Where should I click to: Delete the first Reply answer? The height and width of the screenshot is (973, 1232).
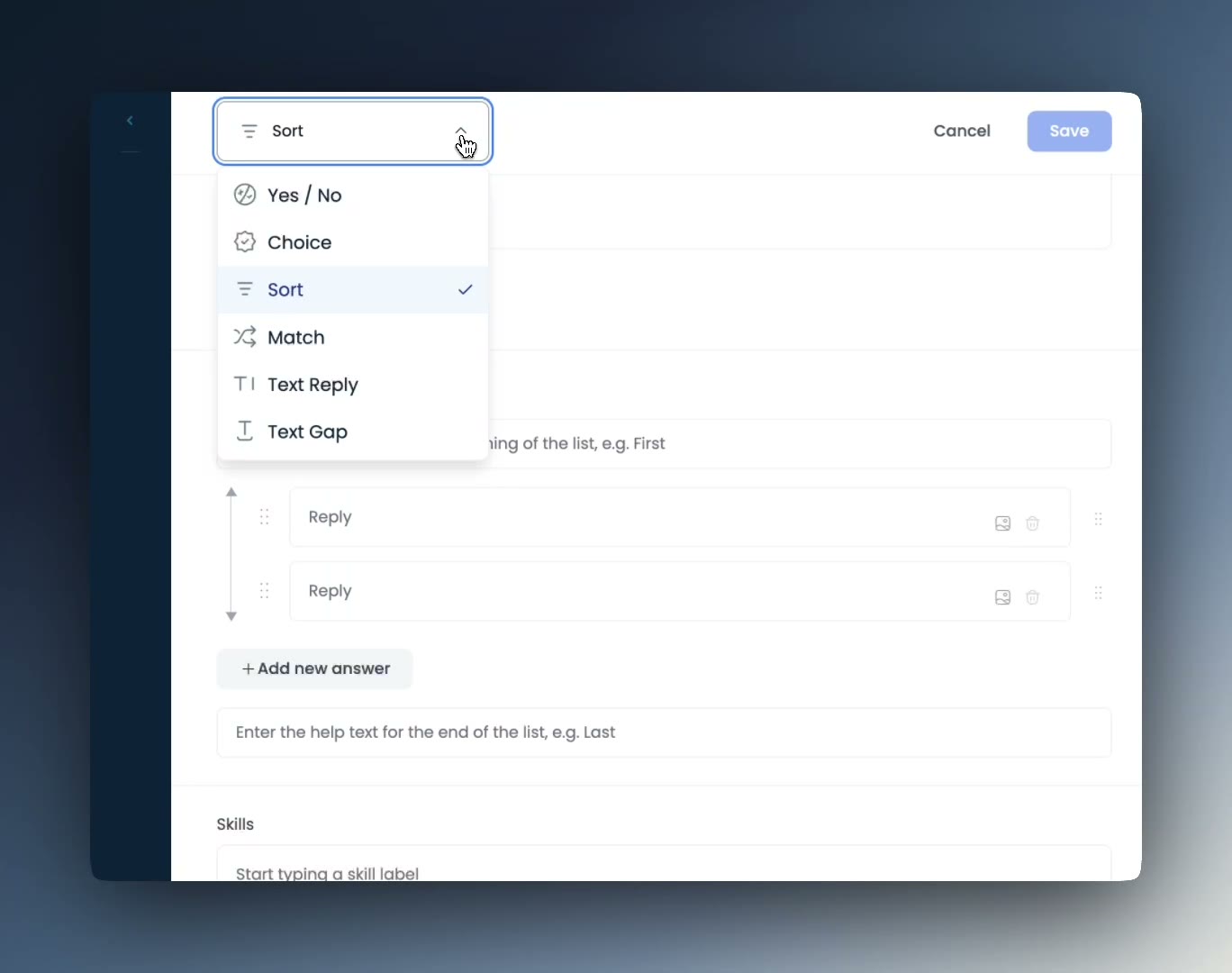tap(1033, 523)
